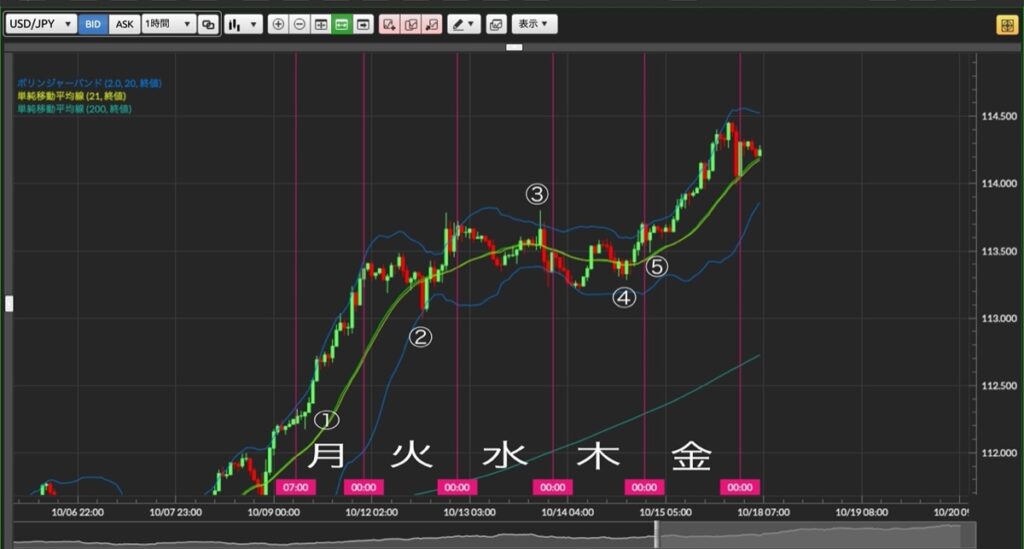Click the zoom in plus icon
The image size is (1024, 549).
(x=278, y=24)
